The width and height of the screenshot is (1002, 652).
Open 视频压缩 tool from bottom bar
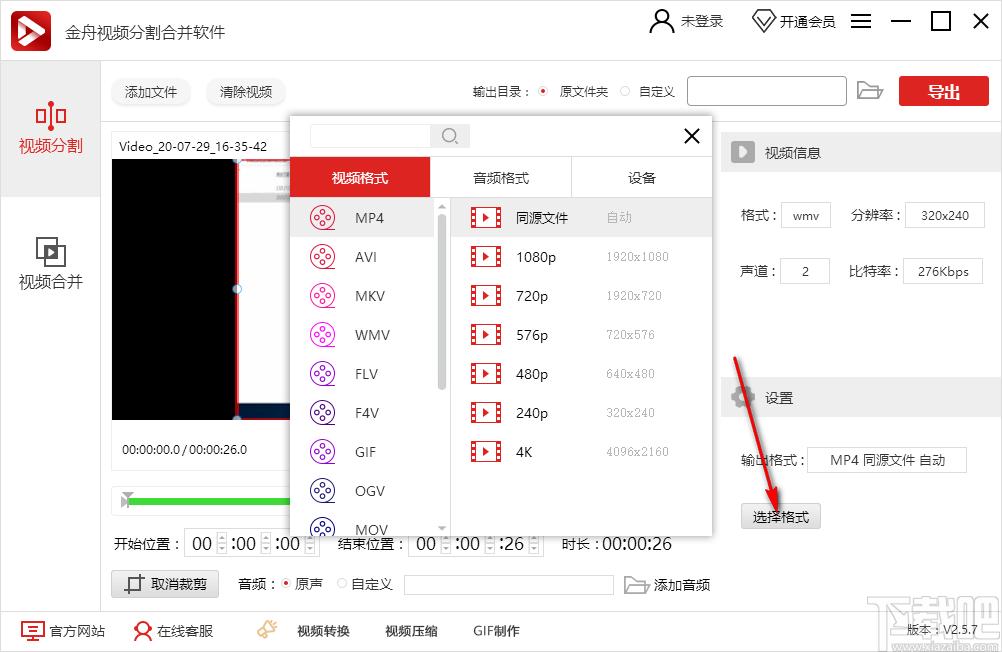tap(411, 631)
